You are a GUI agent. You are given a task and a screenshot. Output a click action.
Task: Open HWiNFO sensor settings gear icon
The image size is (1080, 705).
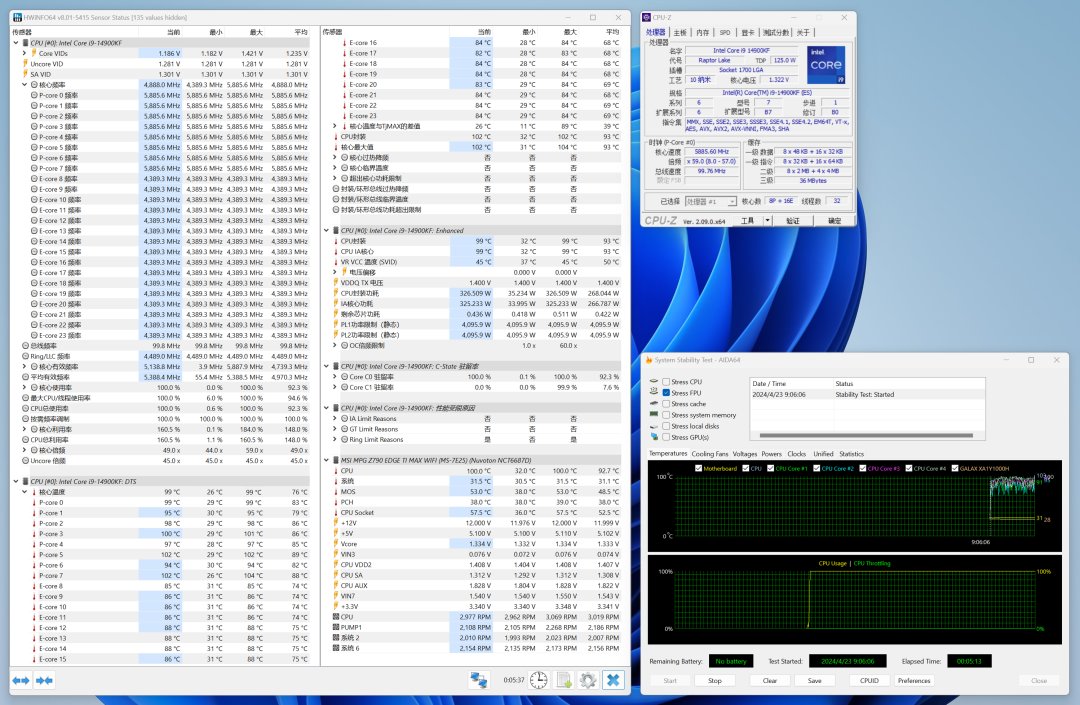[x=587, y=680]
